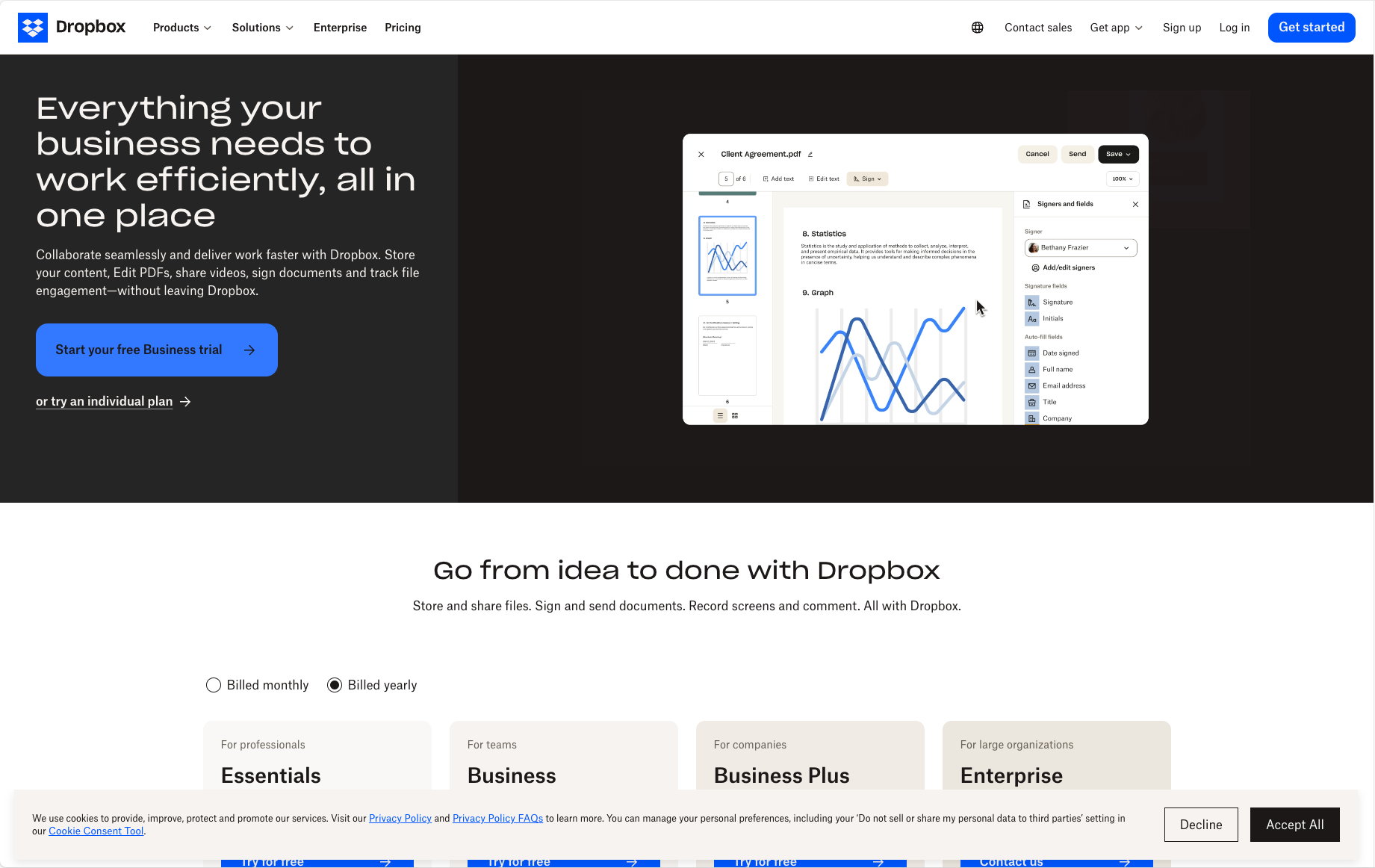Image resolution: width=1375 pixels, height=868 pixels.
Task: Click the '8. Statistics' heading in the document
Action: (825, 235)
